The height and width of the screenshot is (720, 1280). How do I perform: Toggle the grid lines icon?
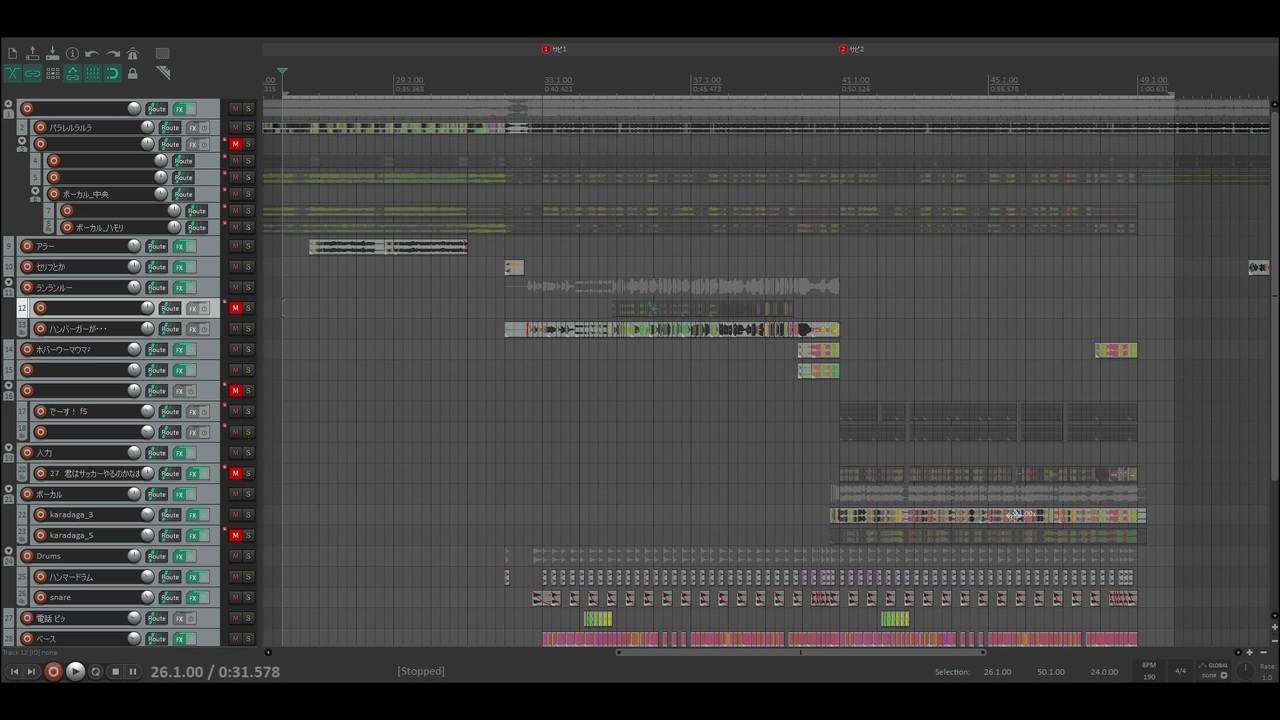(92, 74)
